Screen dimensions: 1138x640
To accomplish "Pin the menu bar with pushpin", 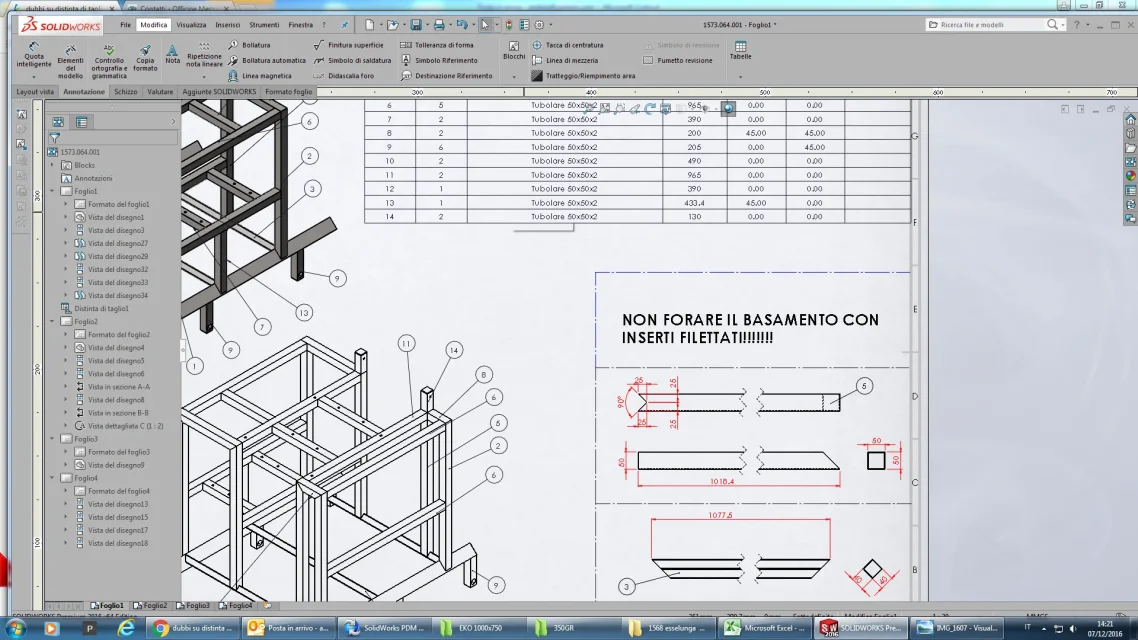I will (x=344, y=25).
